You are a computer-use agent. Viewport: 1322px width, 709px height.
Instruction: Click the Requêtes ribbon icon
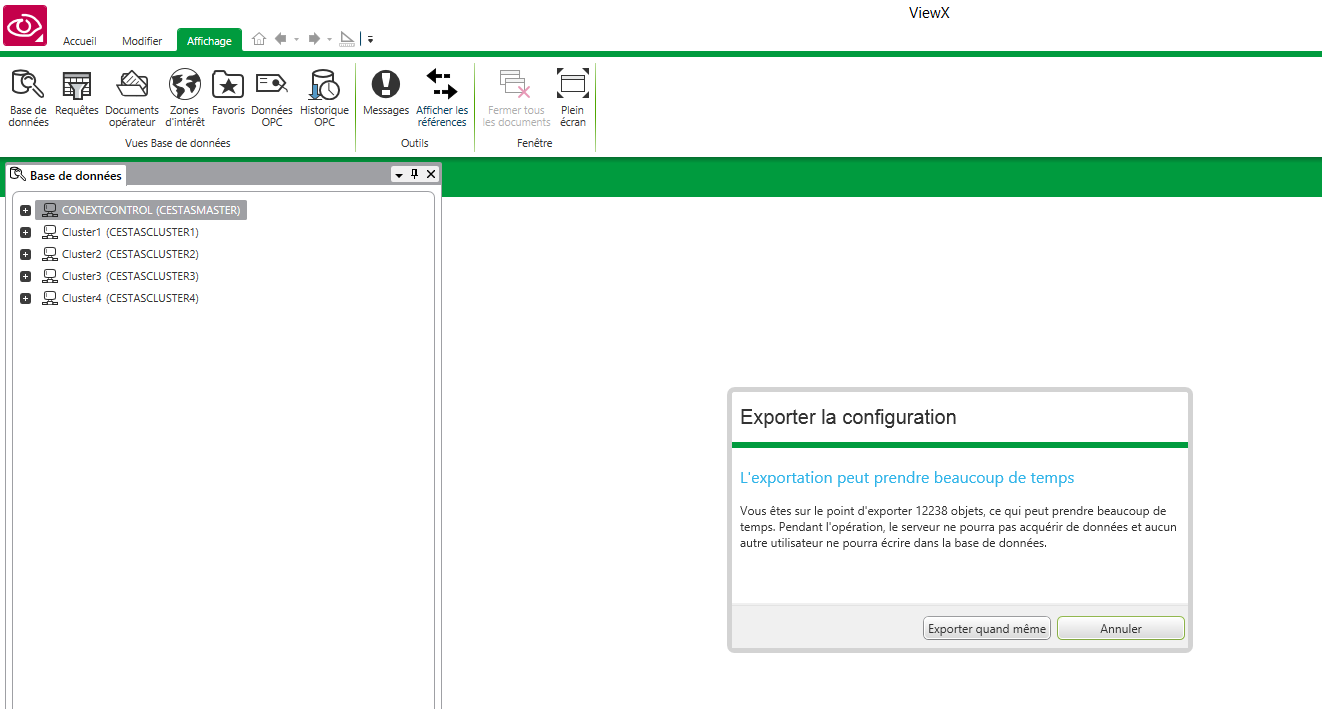point(77,96)
